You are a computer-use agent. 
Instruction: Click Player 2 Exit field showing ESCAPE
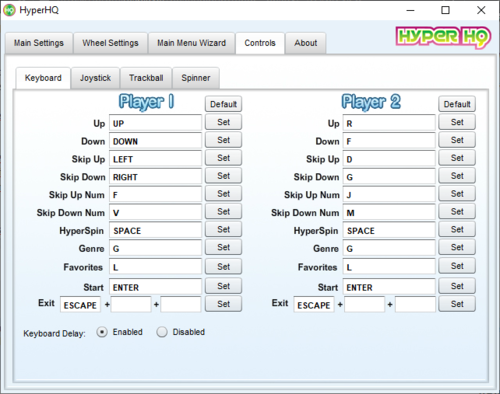pyautogui.click(x=314, y=305)
